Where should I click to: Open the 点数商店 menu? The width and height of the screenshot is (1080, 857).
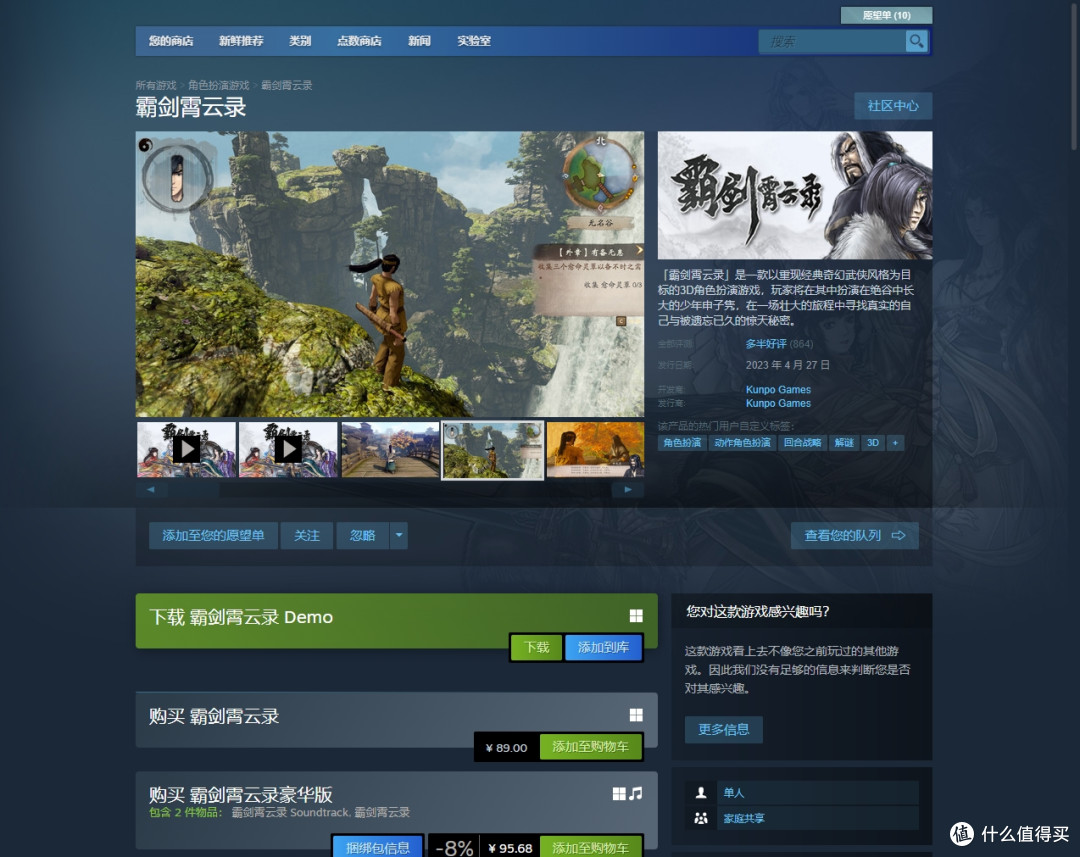(359, 41)
